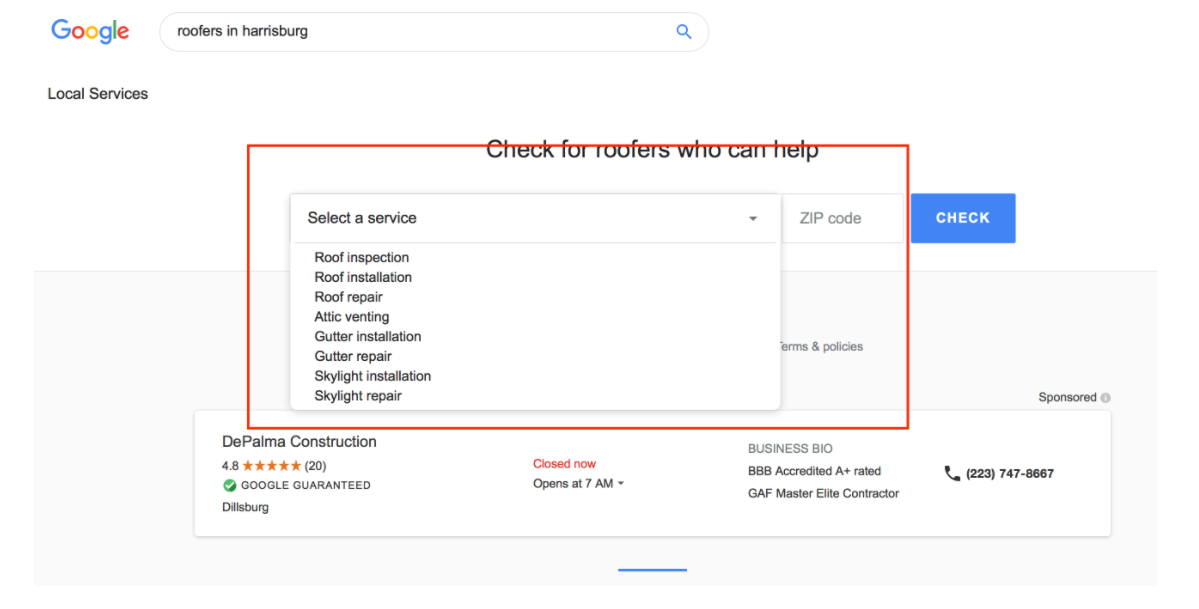Choose the Skylight installation option
This screenshot has width=1199, height=609.
pos(373,376)
